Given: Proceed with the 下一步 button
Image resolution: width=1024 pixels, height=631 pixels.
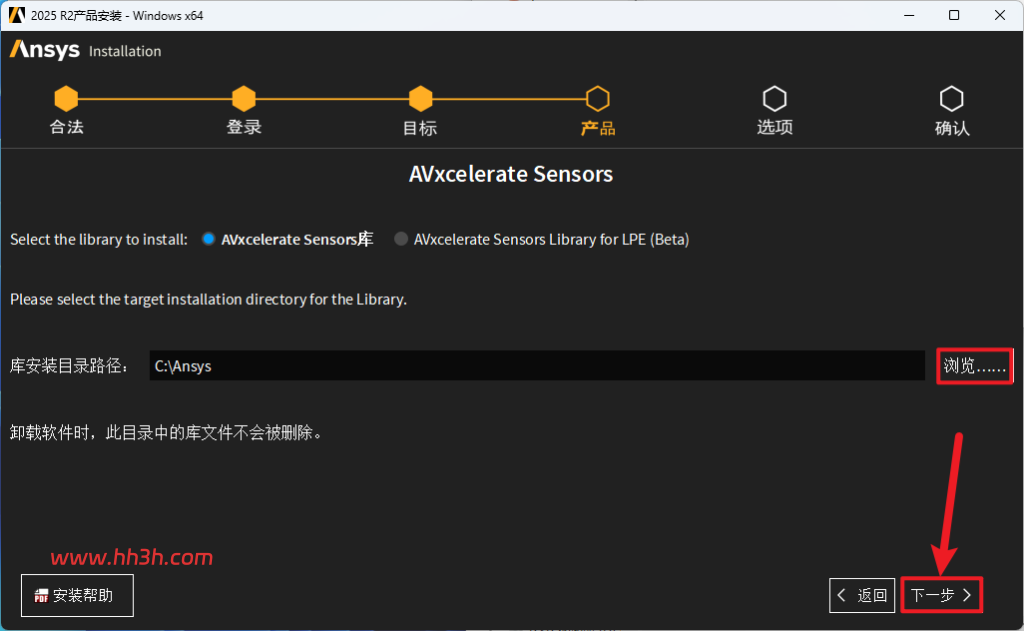Looking at the screenshot, I should [x=941, y=595].
